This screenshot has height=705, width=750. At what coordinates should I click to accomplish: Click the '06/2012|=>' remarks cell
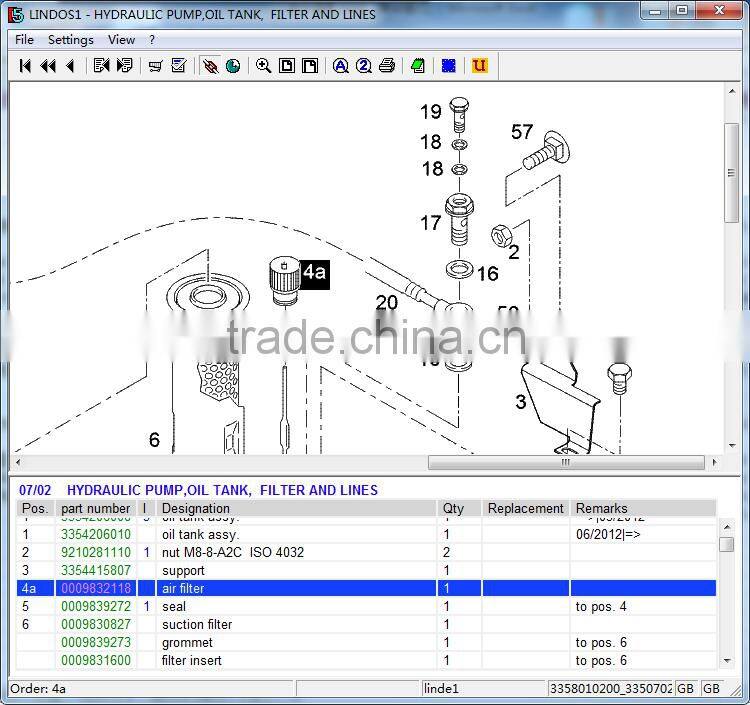coord(643,534)
